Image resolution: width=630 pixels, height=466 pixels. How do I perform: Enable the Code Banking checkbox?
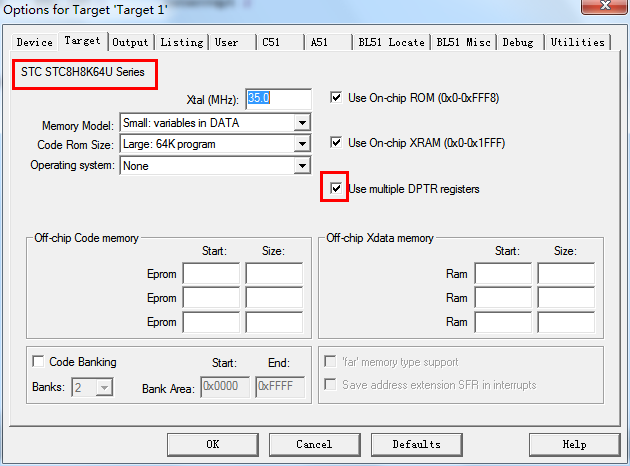pos(38,361)
